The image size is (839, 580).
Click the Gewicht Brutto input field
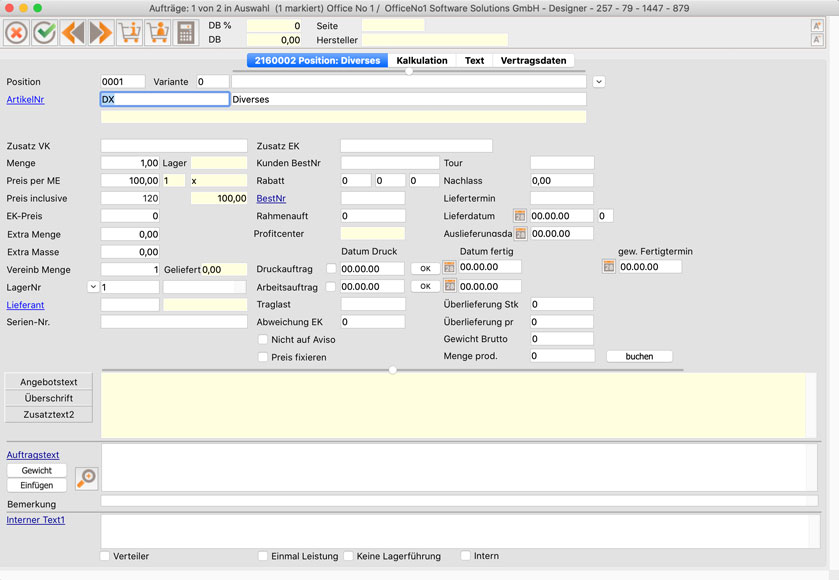point(562,339)
